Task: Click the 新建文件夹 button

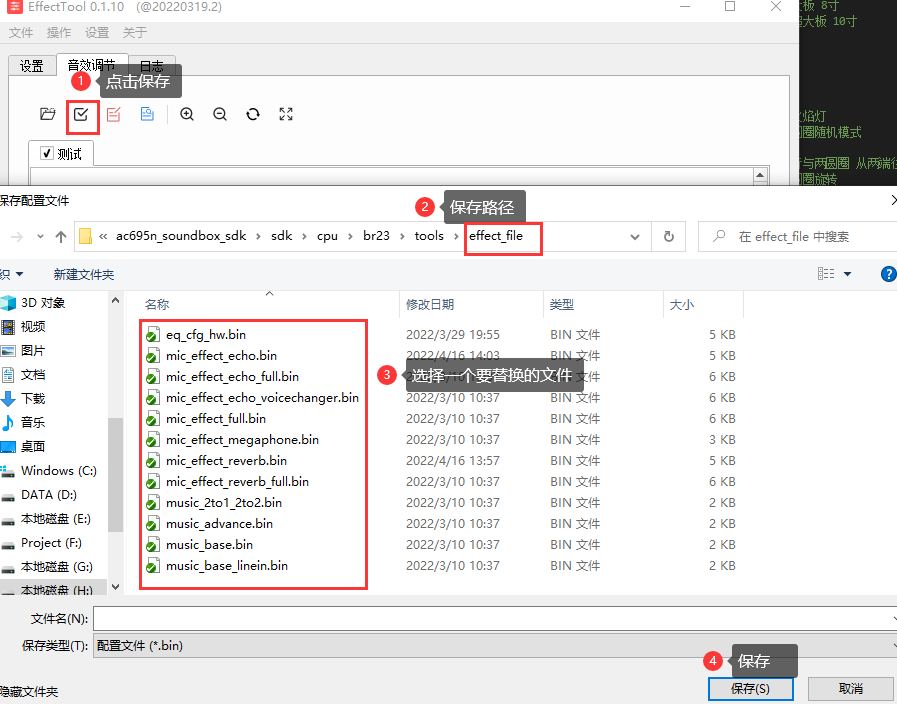Action: pyautogui.click(x=84, y=275)
